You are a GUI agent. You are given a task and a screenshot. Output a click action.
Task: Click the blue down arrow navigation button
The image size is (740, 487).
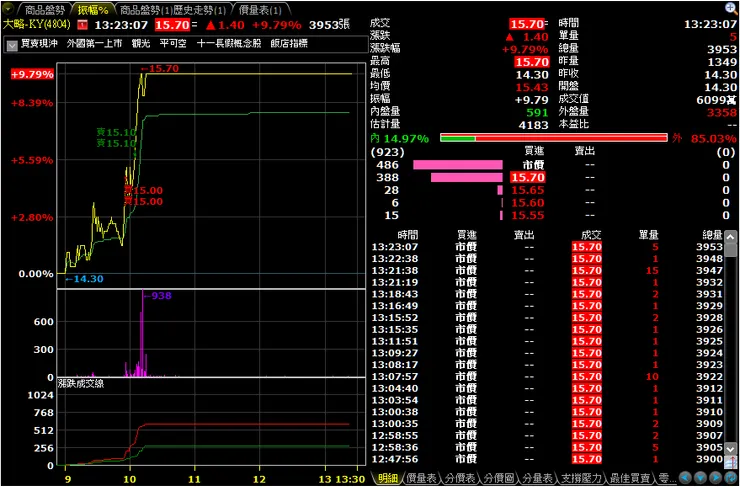tap(700, 477)
